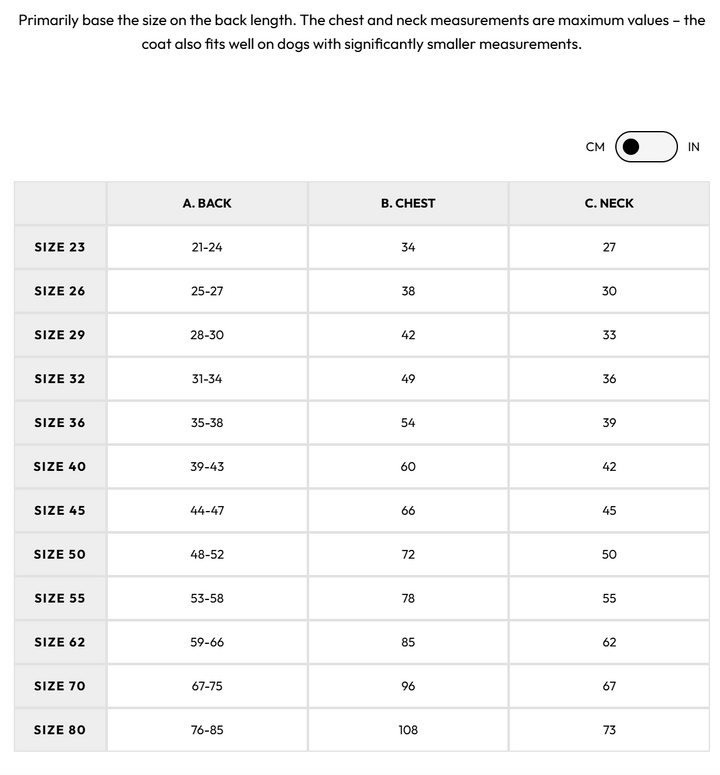The image size is (720, 775).
Task: Click the 21-24 back length cell
Action: point(207,247)
